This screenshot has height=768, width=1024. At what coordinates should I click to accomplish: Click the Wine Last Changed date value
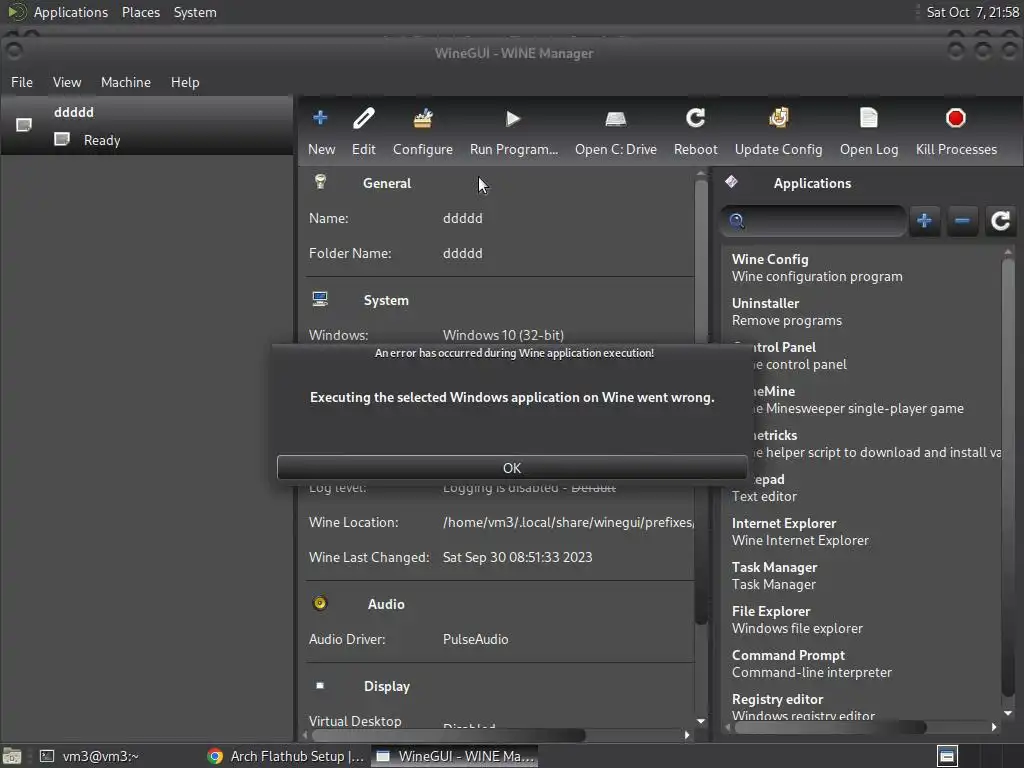pyautogui.click(x=517, y=557)
